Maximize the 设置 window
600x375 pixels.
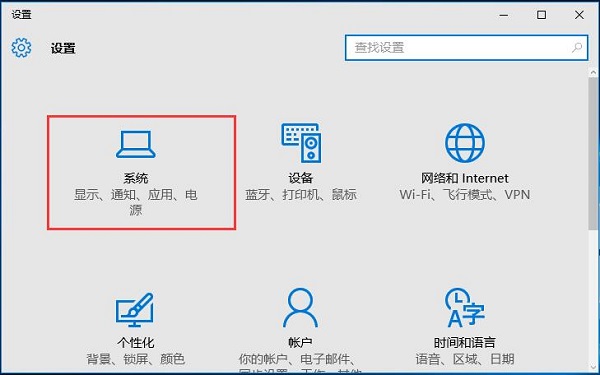coord(541,15)
